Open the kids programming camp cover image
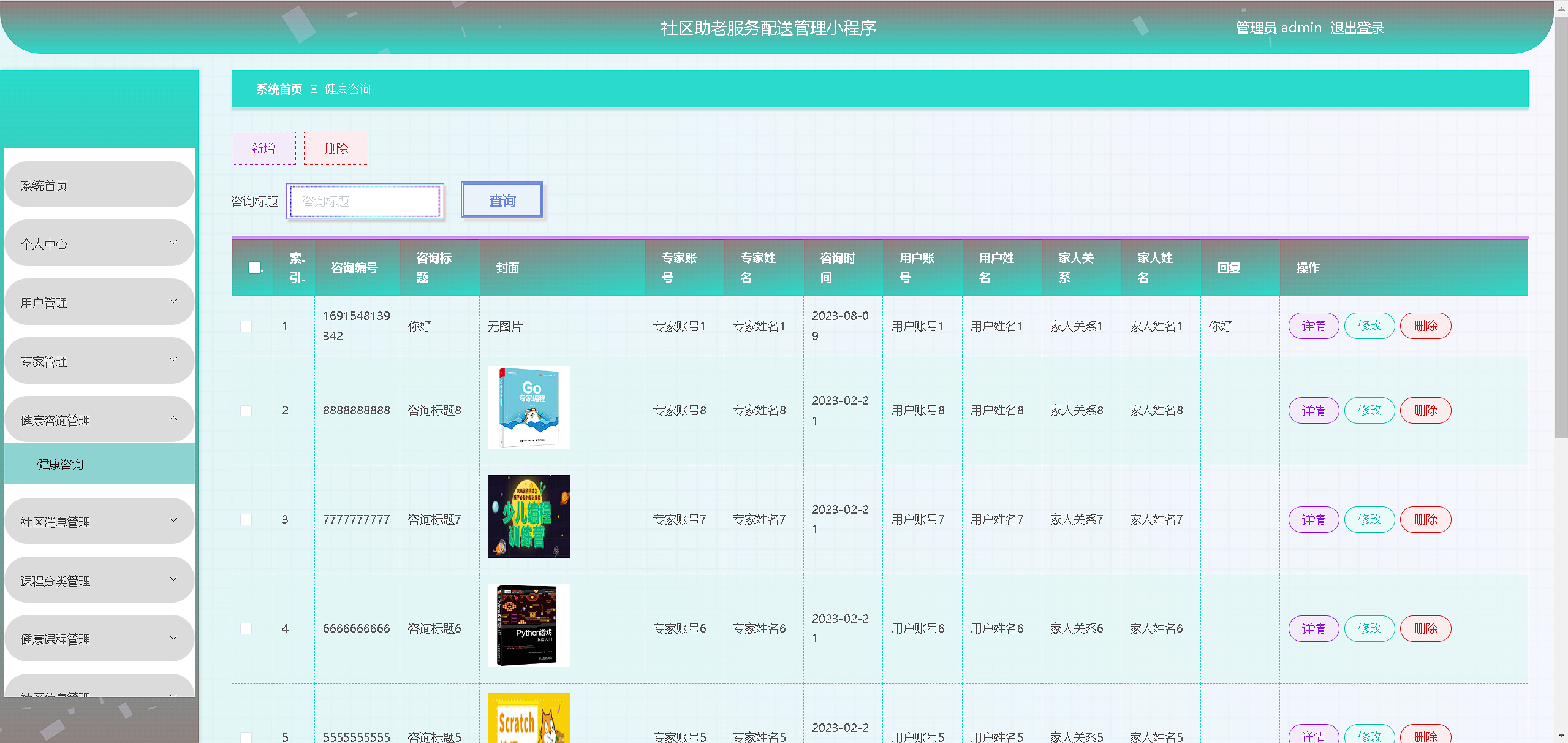Viewport: 1568px width, 743px height. [x=528, y=516]
